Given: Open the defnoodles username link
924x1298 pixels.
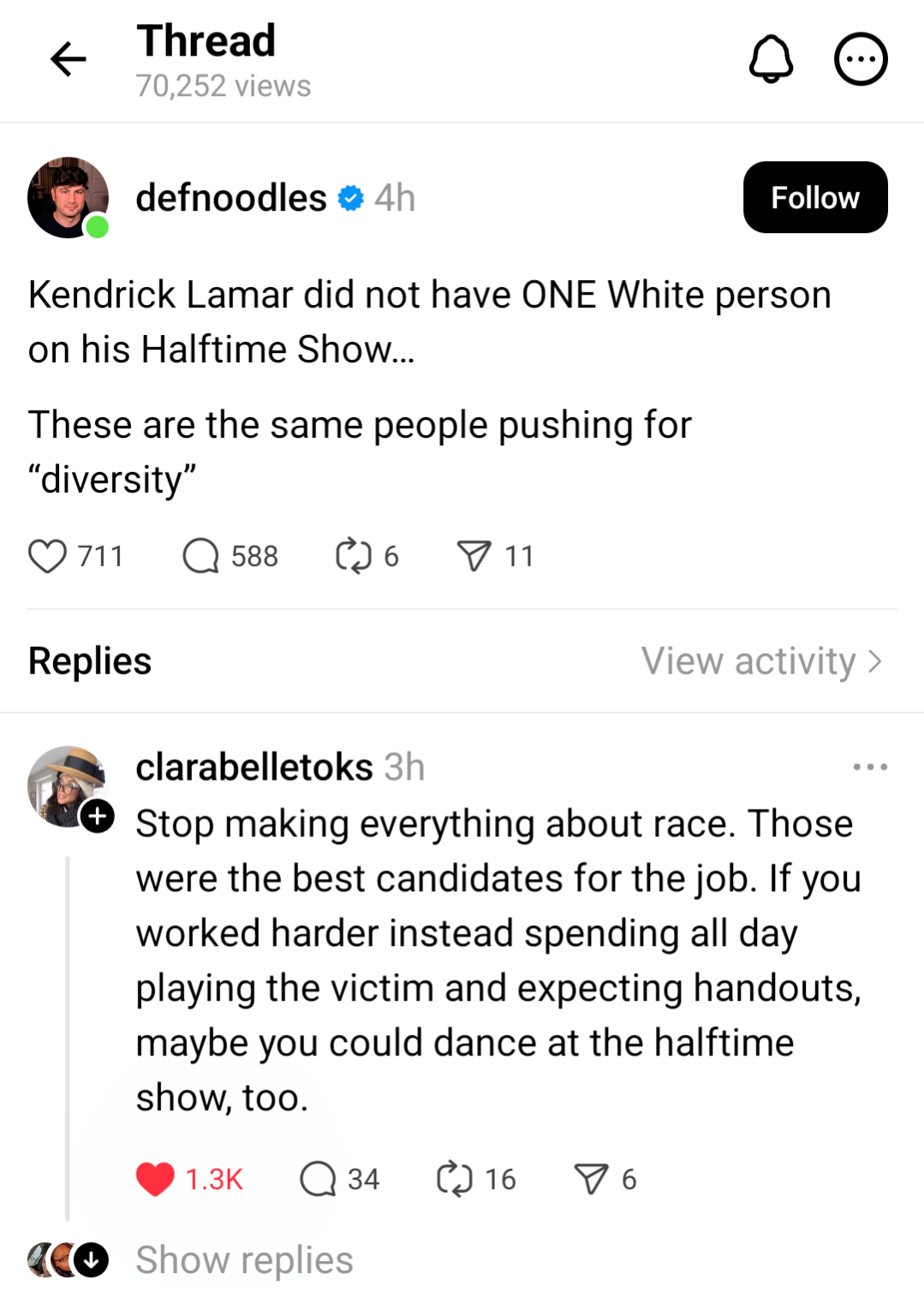Looking at the screenshot, I should pyautogui.click(x=231, y=198).
